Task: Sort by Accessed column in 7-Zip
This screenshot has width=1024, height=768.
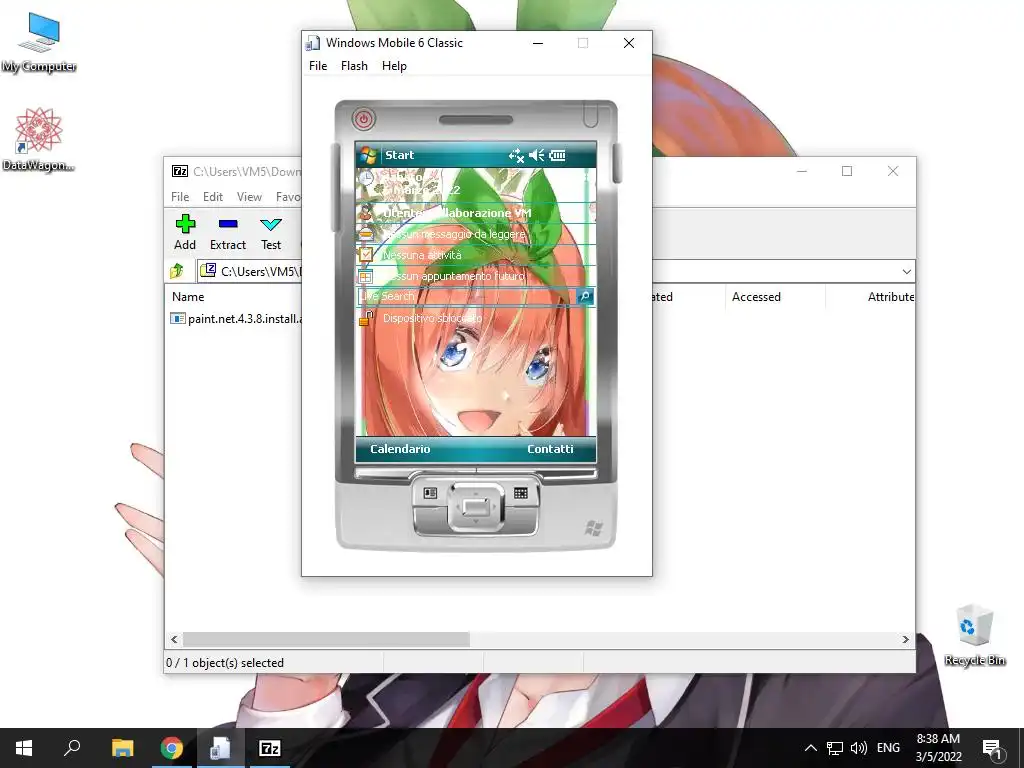Action: pos(756,296)
